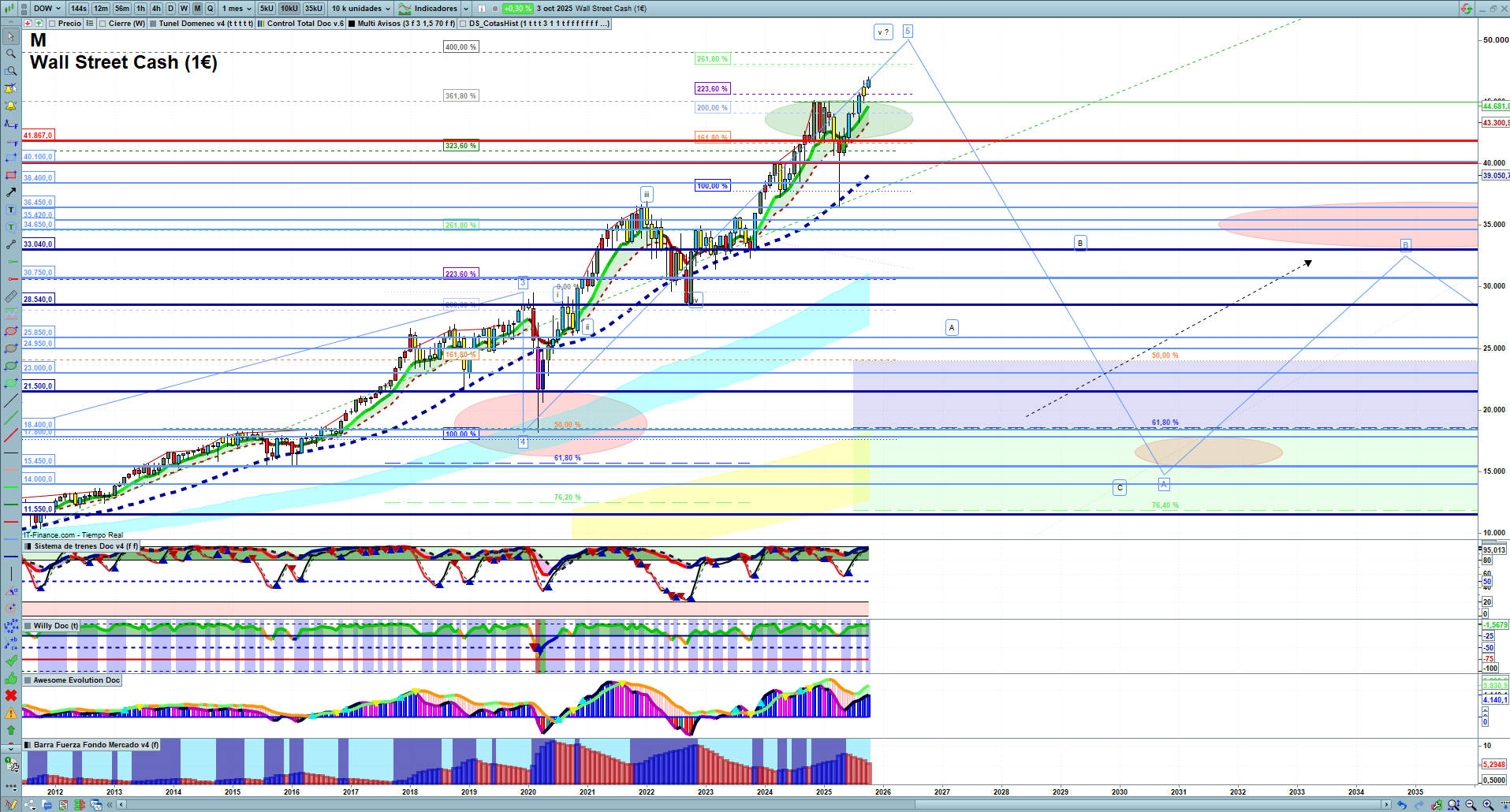1510x812 pixels.
Task: Click the red ellipse drawing tool
Action: 11,331
